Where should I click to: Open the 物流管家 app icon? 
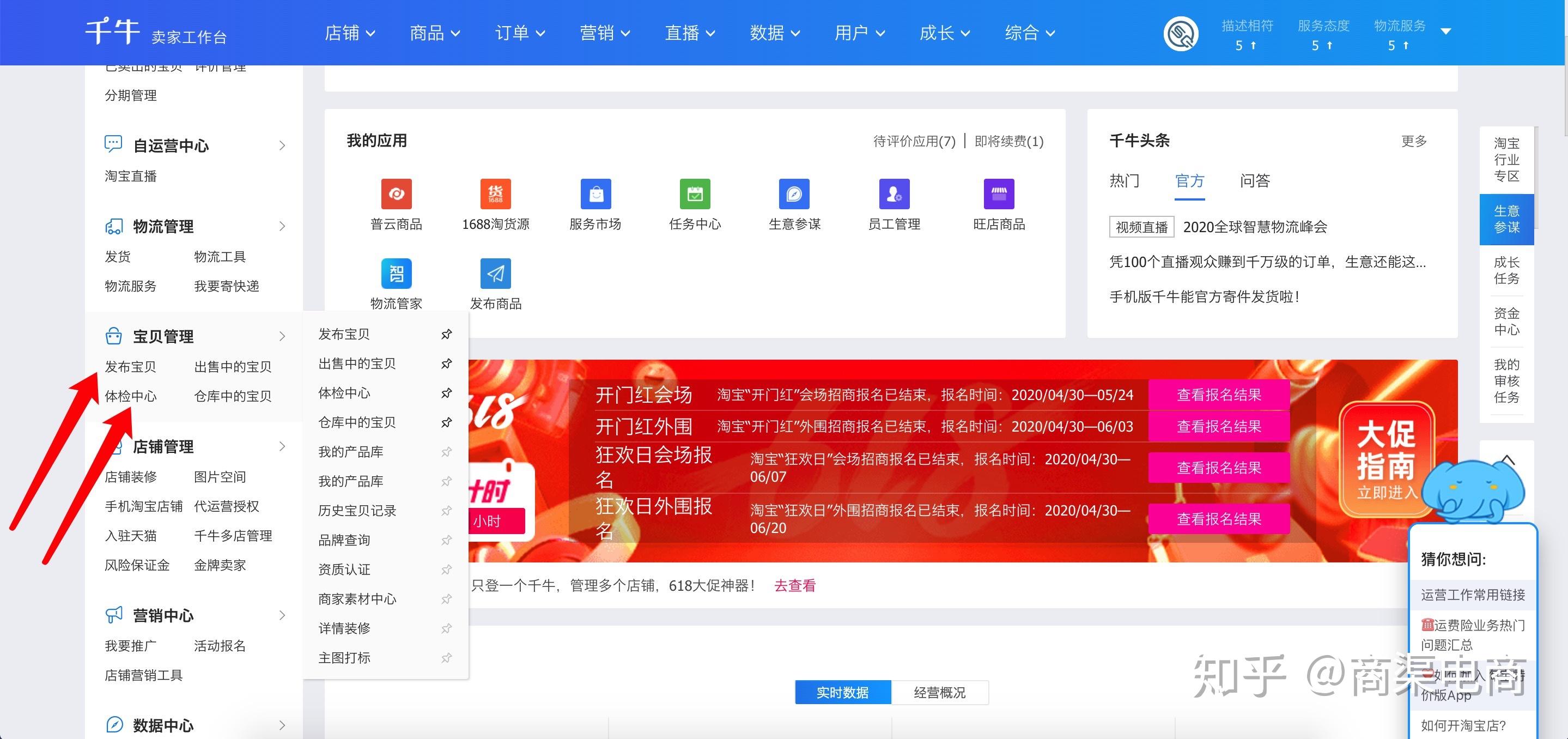396,274
